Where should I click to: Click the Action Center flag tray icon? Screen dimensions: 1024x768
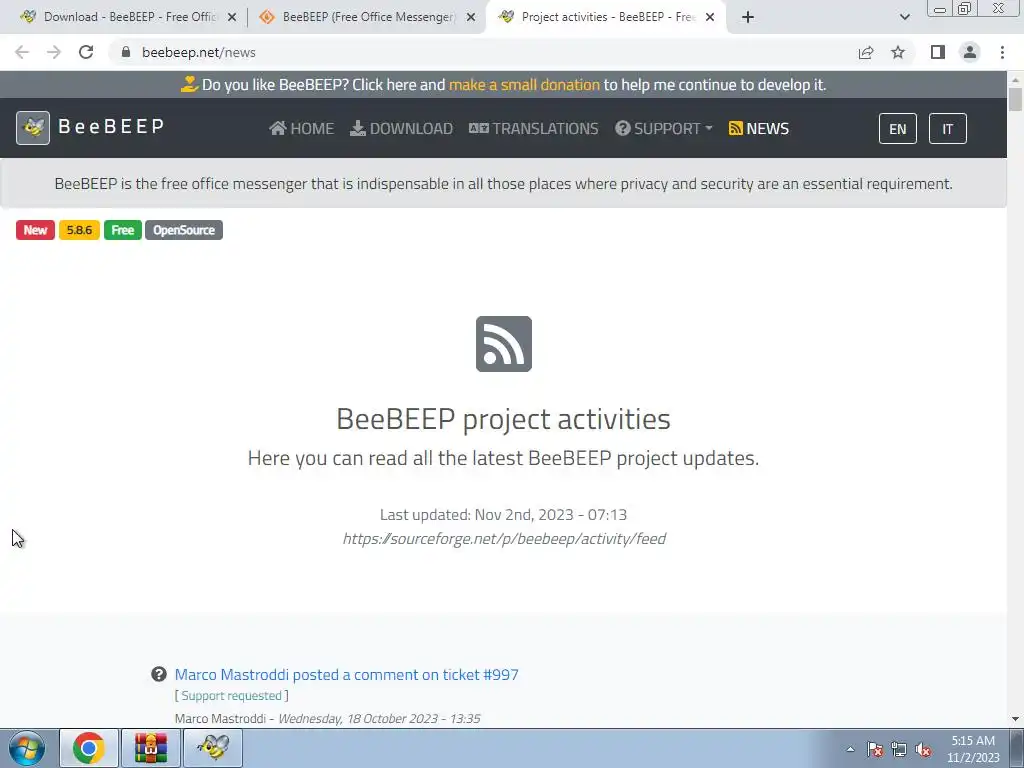pyautogui.click(x=875, y=750)
